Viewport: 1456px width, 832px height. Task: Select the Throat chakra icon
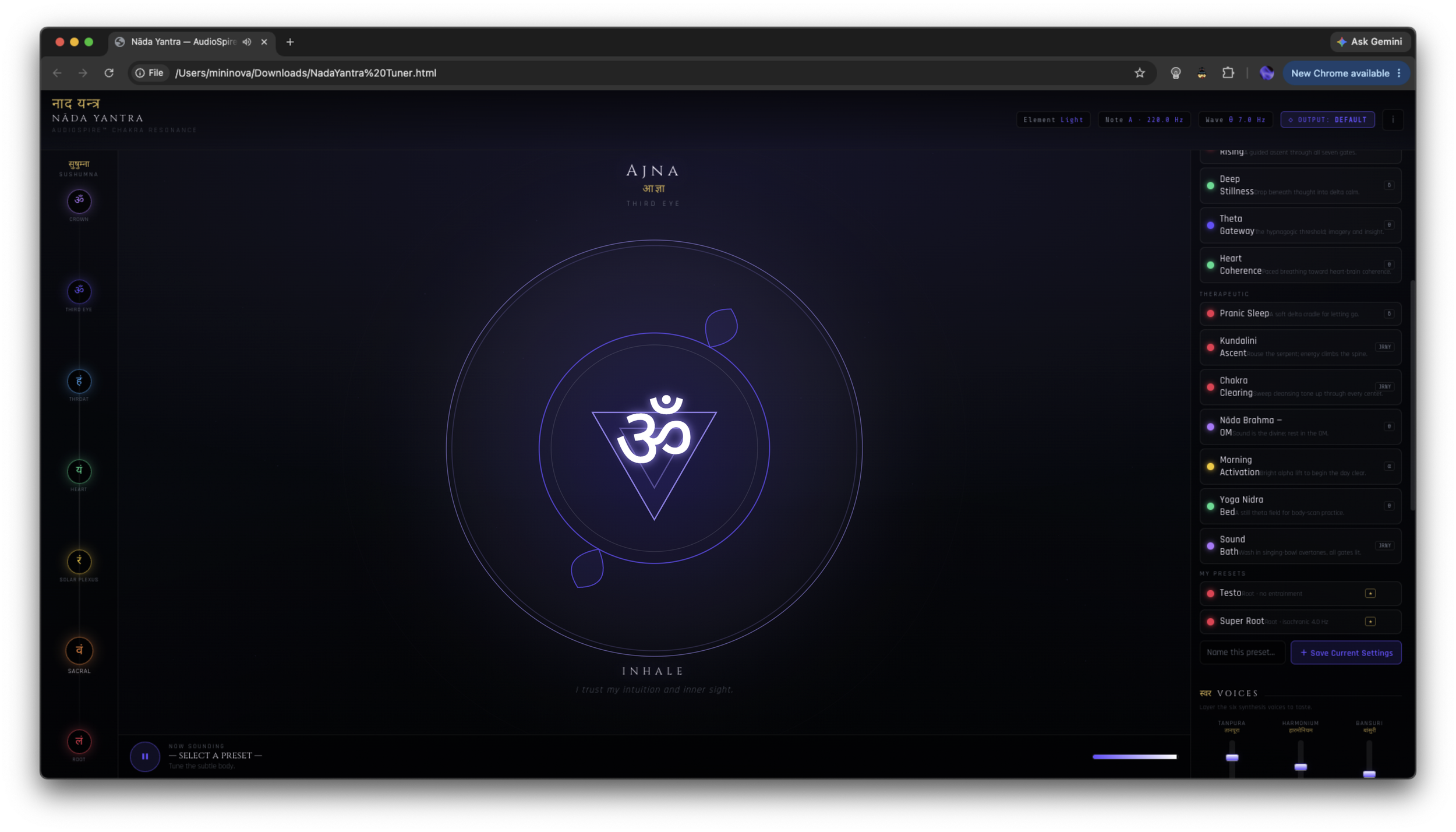[79, 381]
